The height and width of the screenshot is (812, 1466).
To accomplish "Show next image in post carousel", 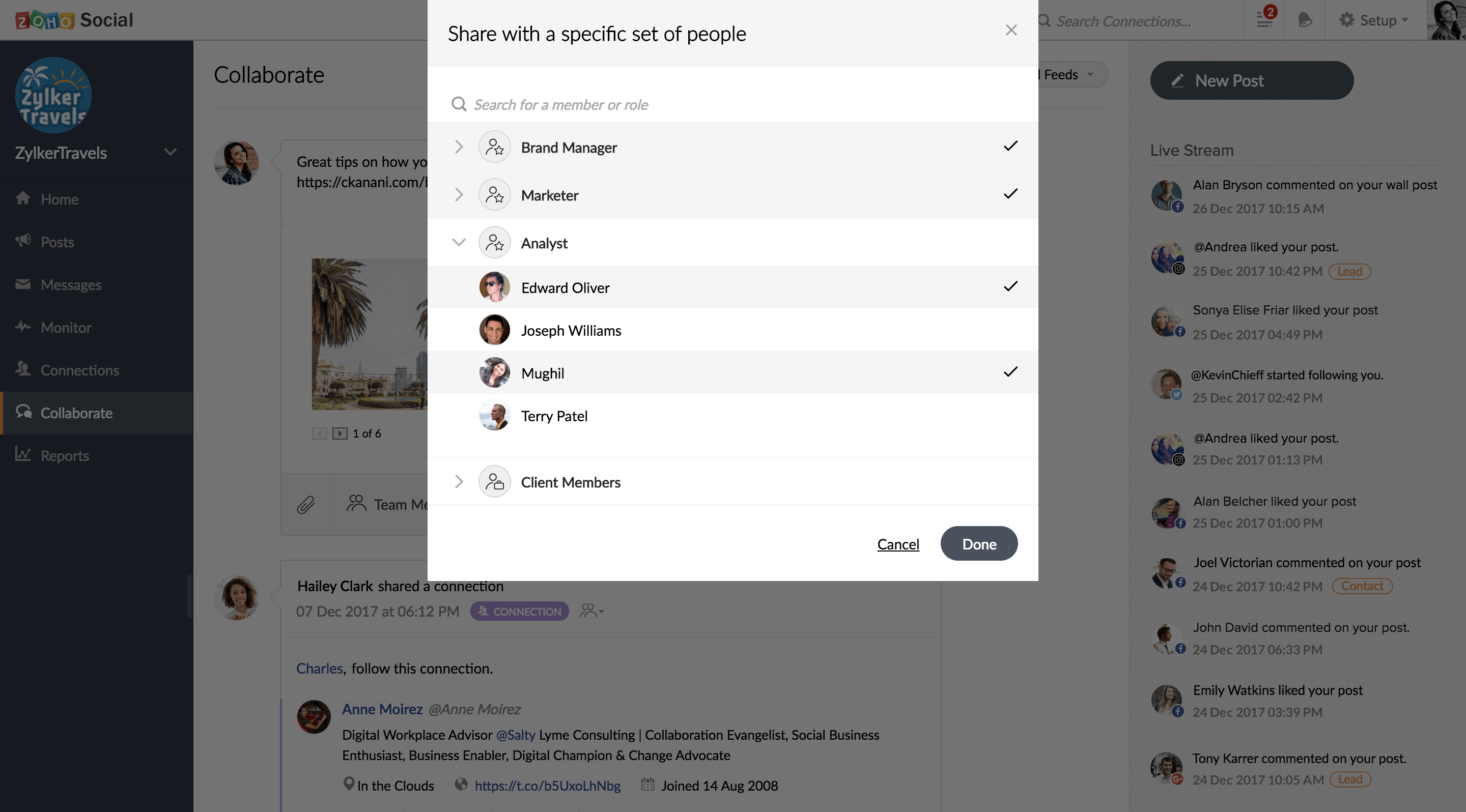I will [340, 433].
